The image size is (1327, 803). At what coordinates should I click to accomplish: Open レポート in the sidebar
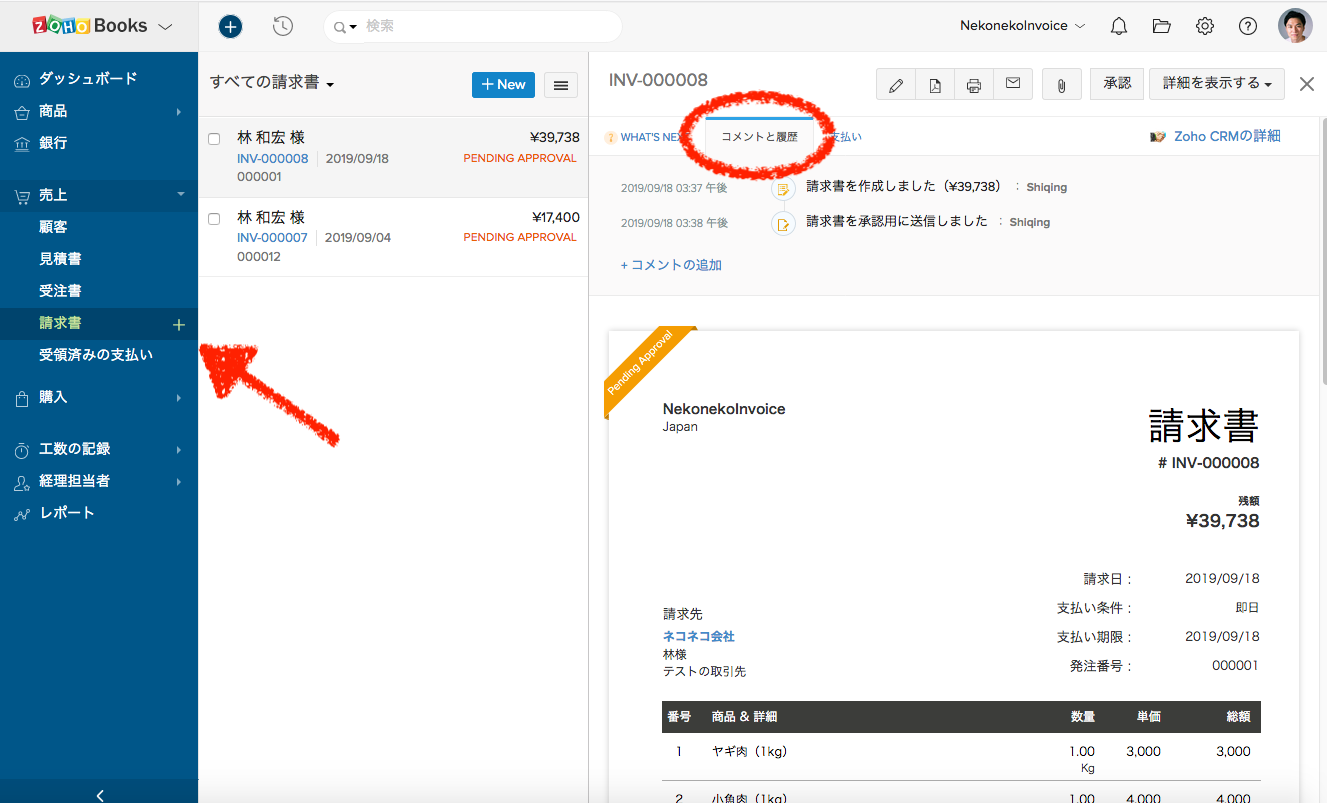pos(67,513)
